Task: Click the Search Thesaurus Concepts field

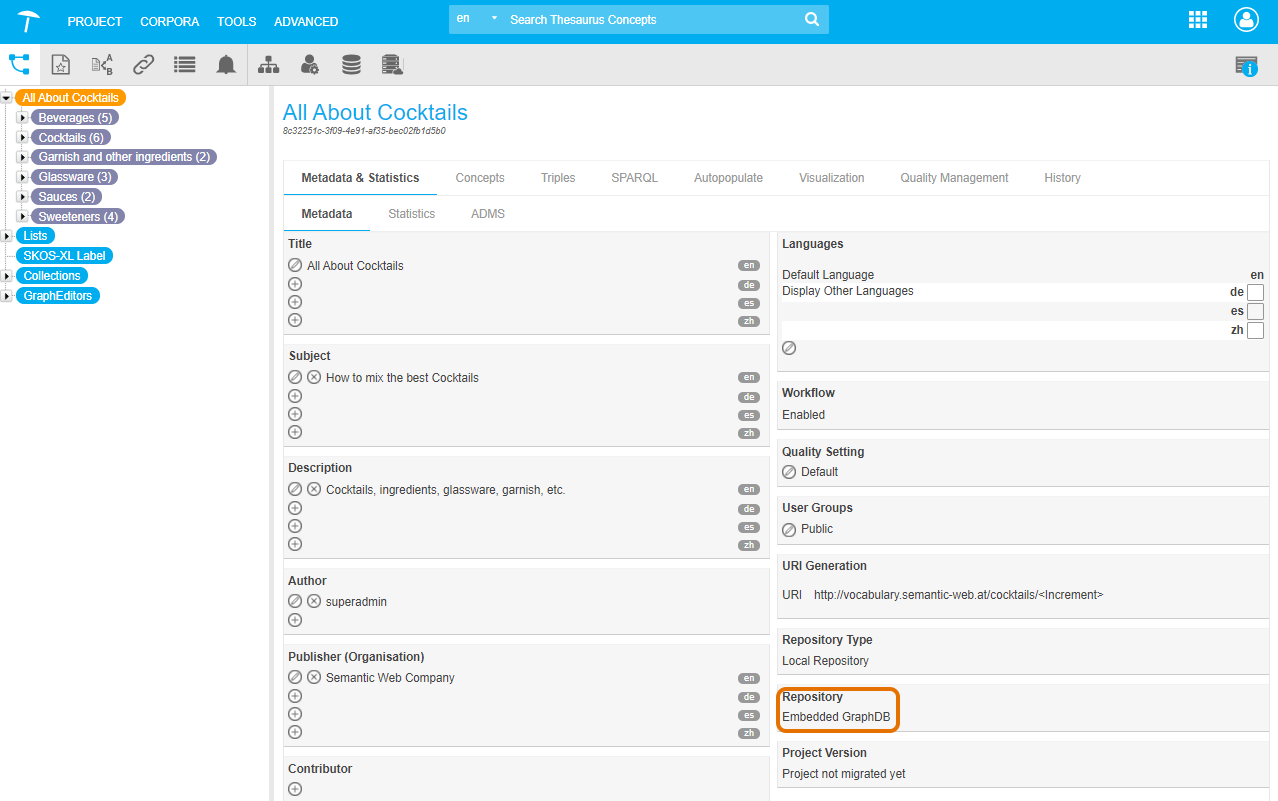Action: tap(650, 20)
